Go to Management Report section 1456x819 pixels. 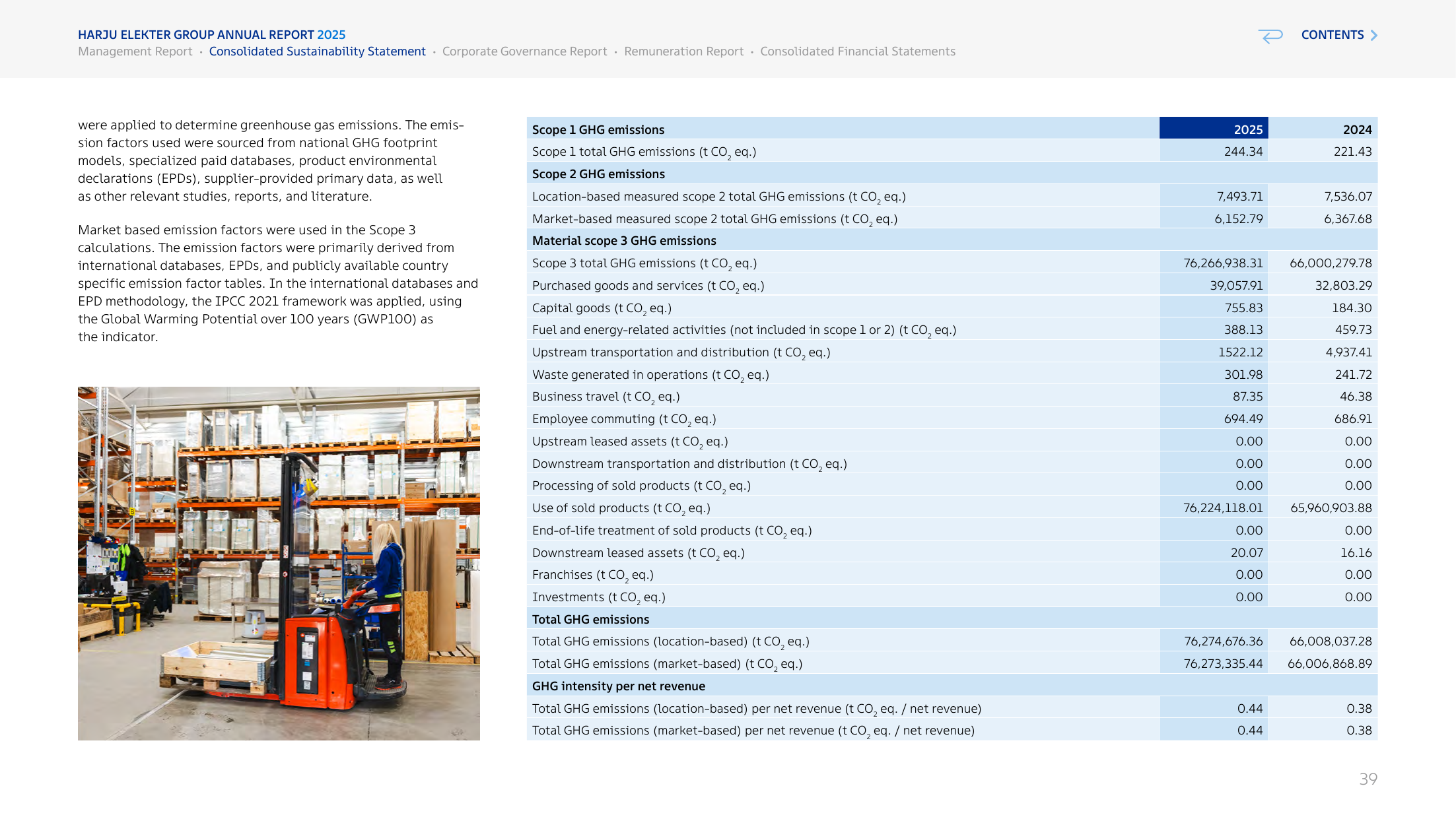point(135,51)
